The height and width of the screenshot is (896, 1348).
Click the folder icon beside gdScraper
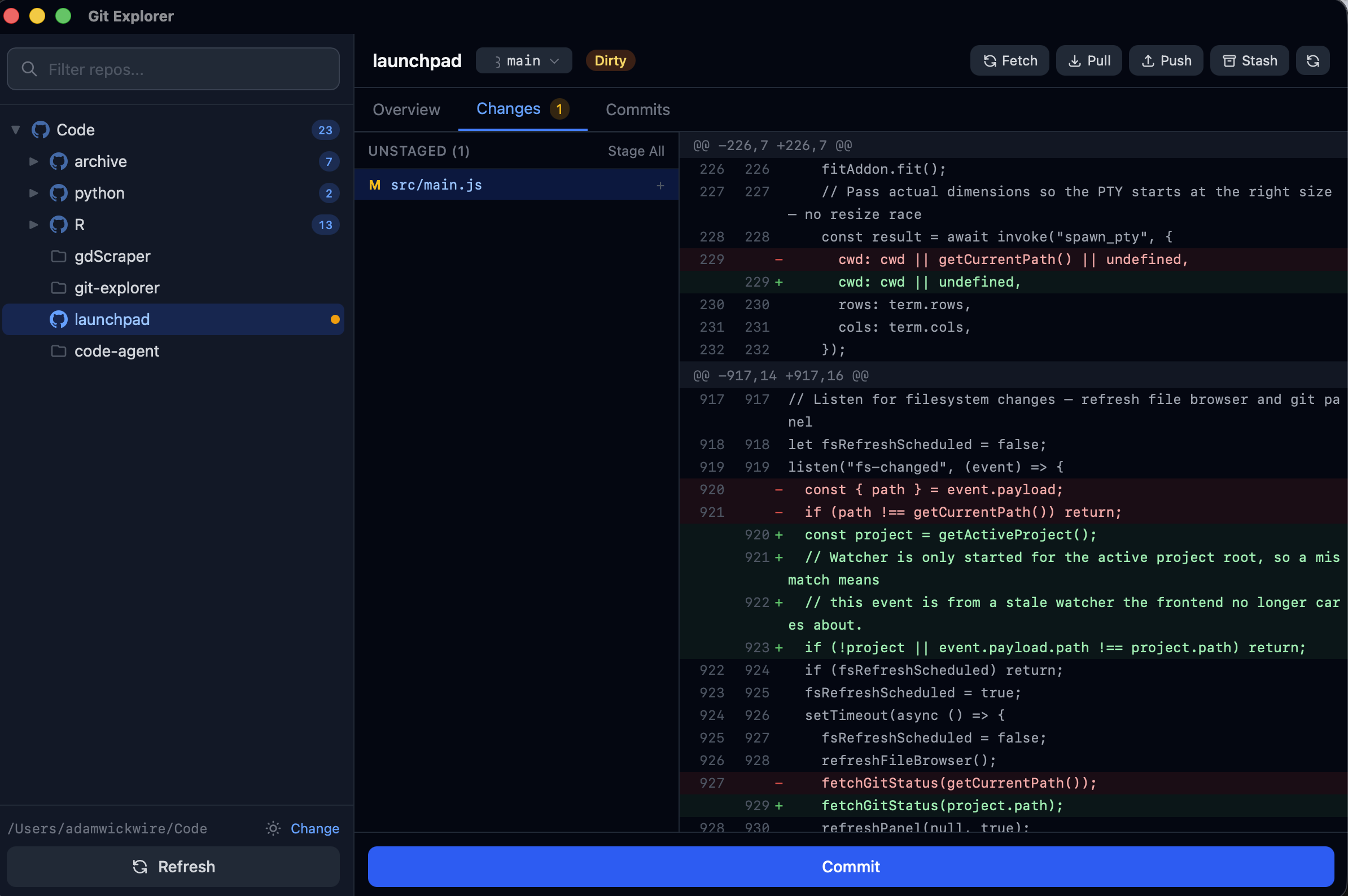(x=58, y=256)
